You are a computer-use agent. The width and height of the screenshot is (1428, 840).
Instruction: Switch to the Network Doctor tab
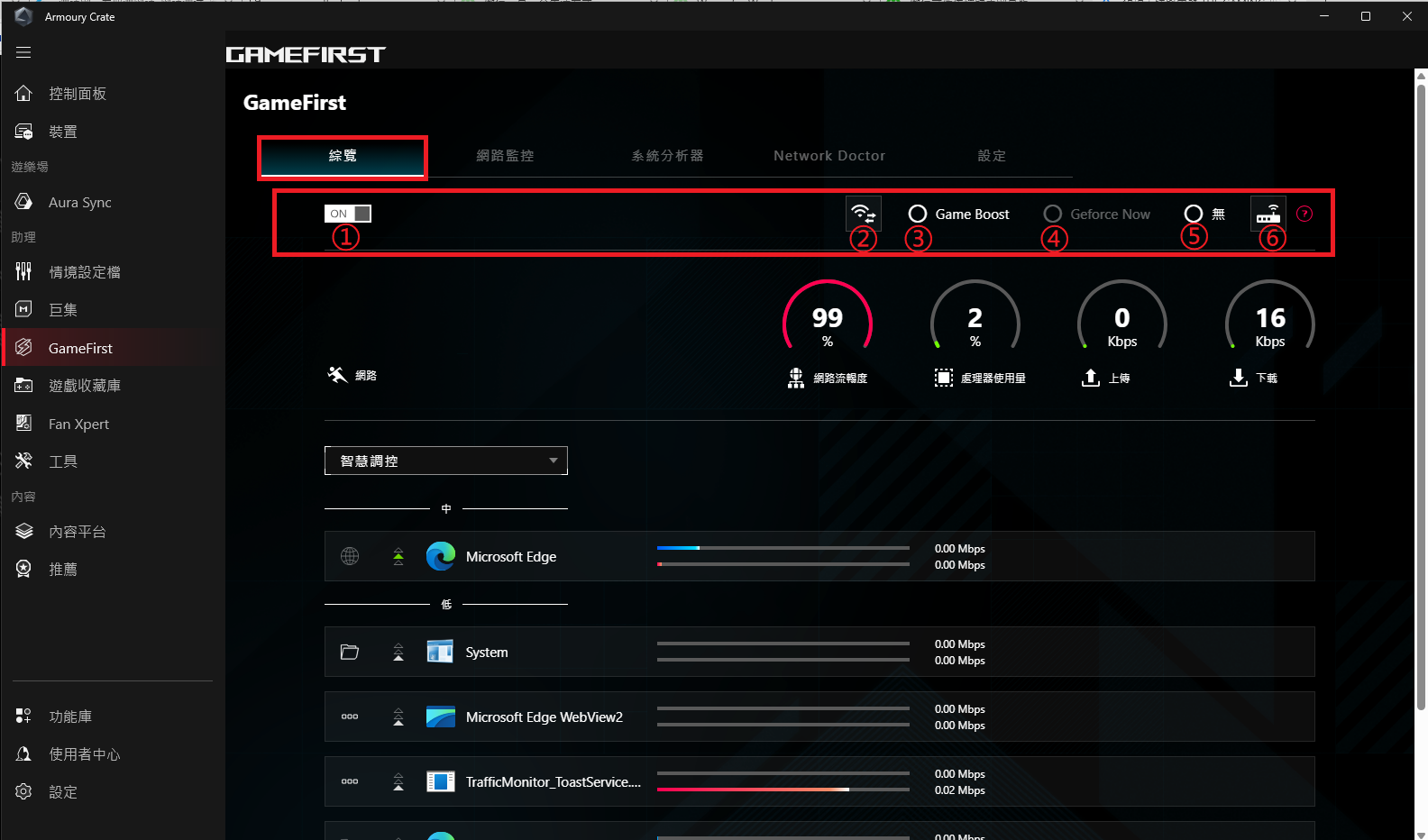pos(829,156)
